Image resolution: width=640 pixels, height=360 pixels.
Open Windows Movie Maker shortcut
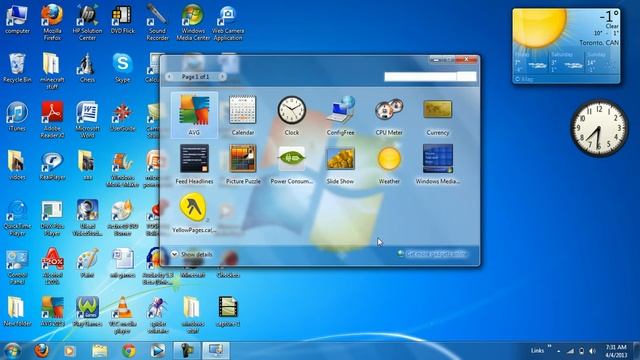tap(122, 169)
